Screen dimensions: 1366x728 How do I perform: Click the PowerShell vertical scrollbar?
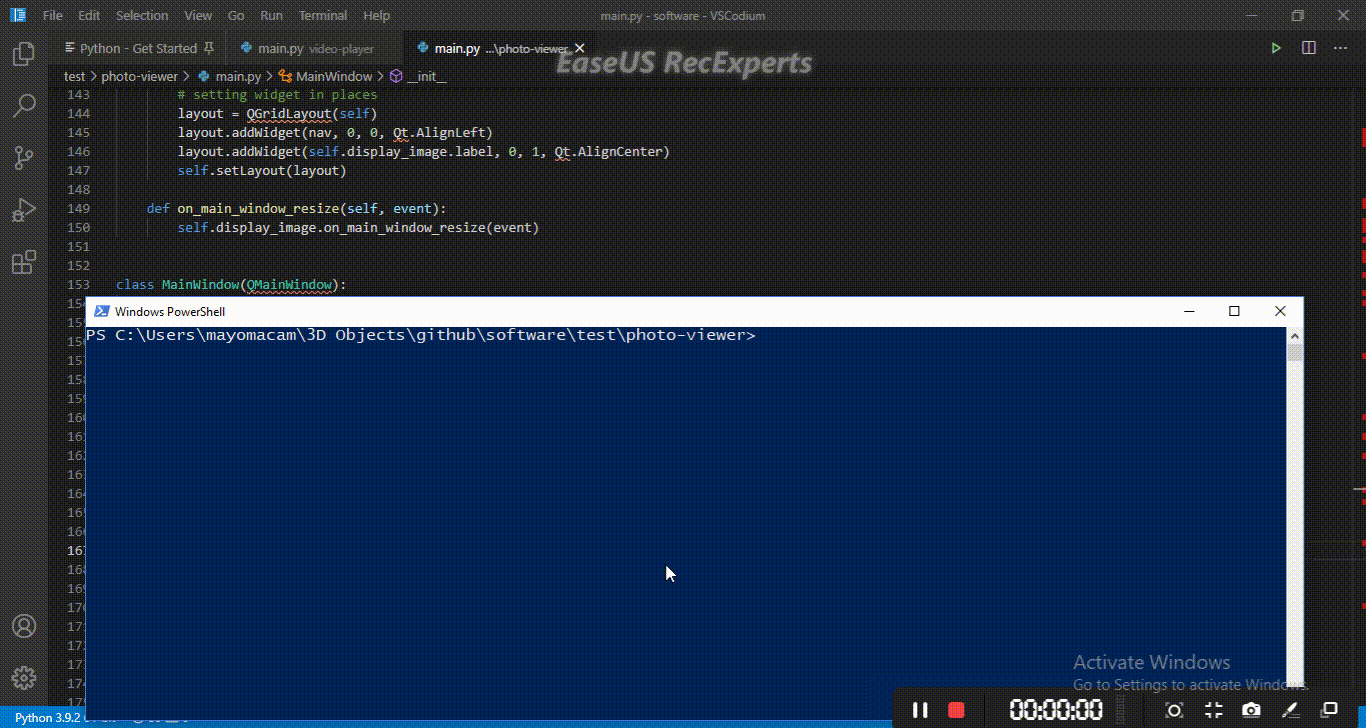1295,506
